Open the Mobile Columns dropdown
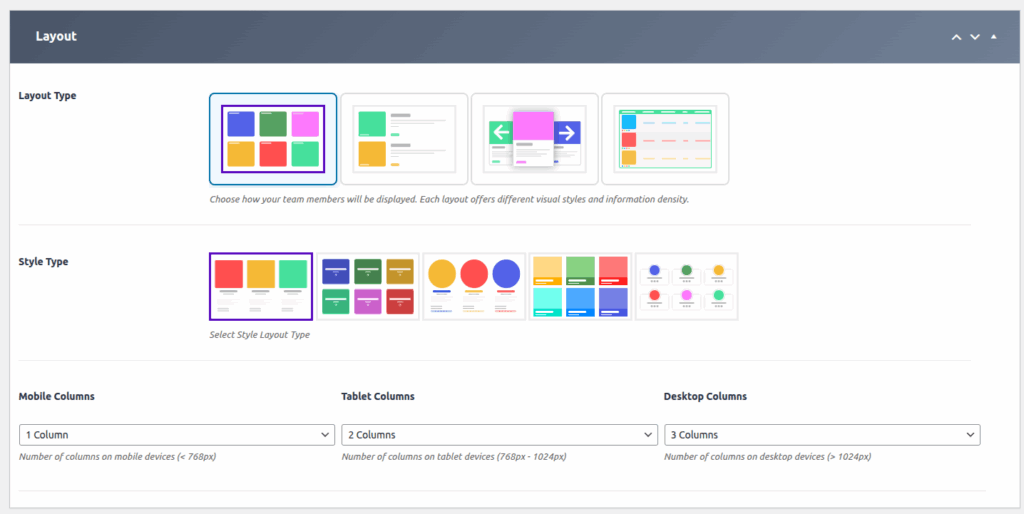The width and height of the screenshot is (1024, 514). click(x=177, y=435)
